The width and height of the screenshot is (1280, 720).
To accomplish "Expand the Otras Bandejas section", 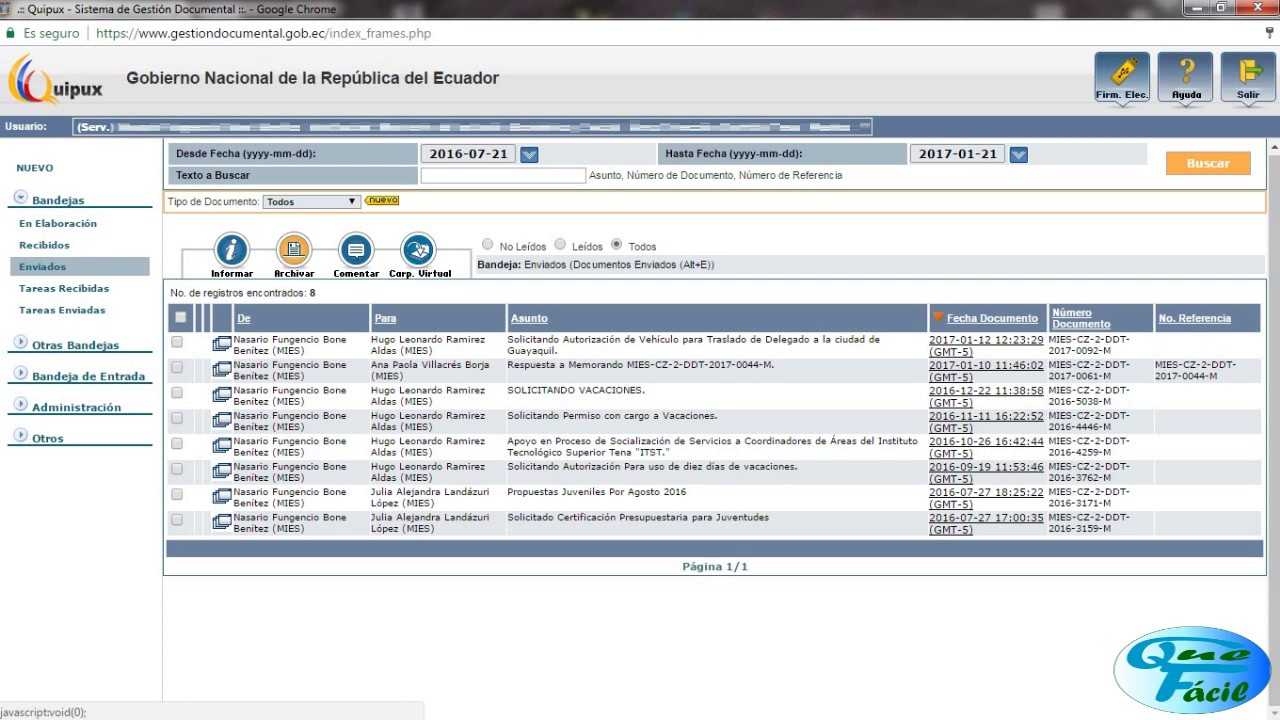I will click(21, 343).
